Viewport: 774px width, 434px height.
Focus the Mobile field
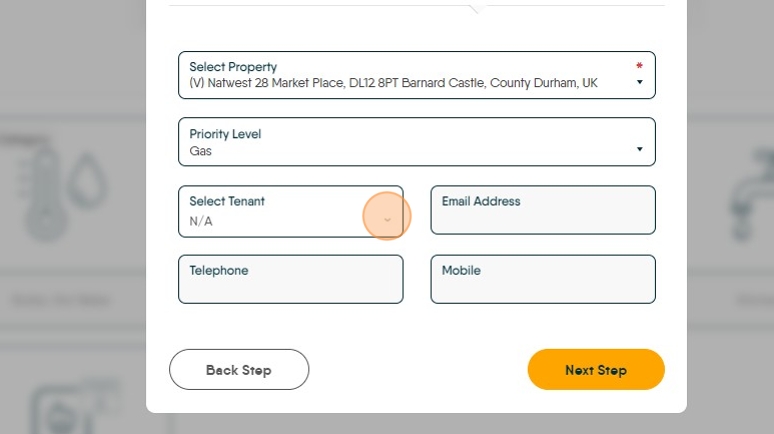click(x=543, y=279)
